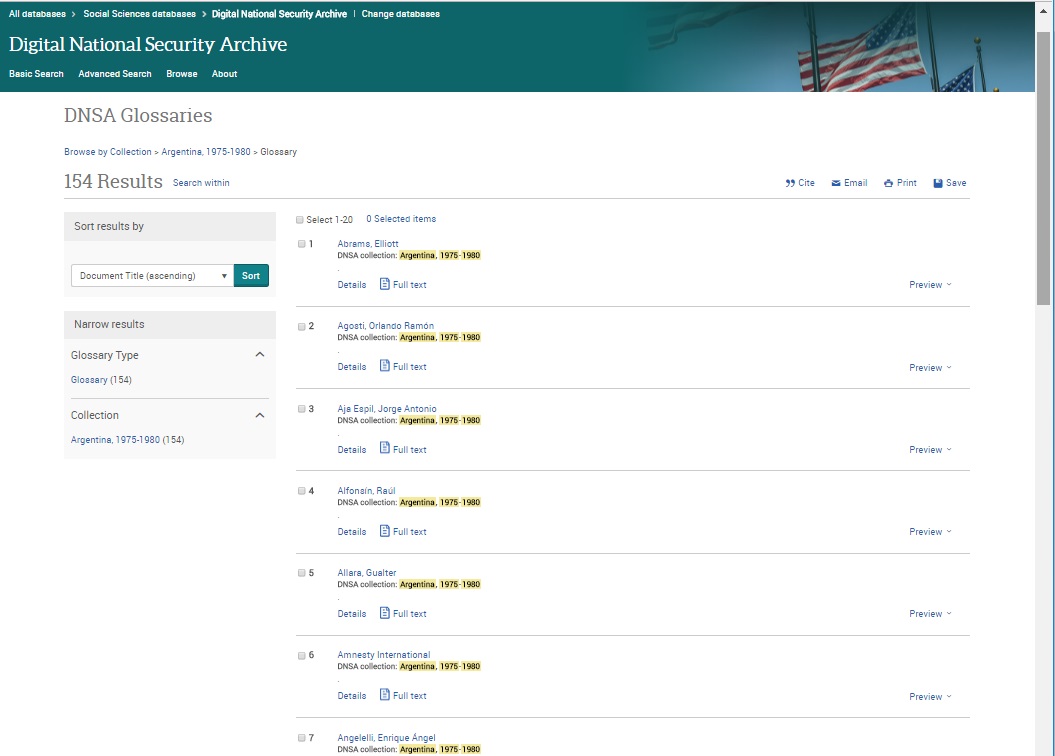Expand Preview for Abrams, Elliott

pyautogui.click(x=930, y=285)
